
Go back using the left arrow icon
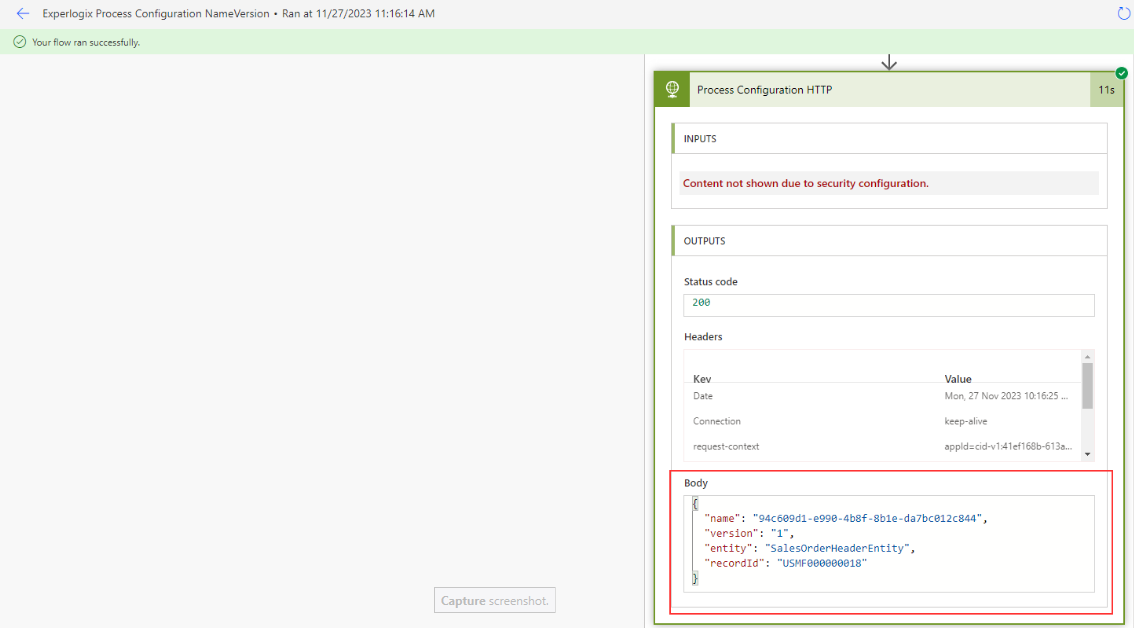(x=22, y=14)
